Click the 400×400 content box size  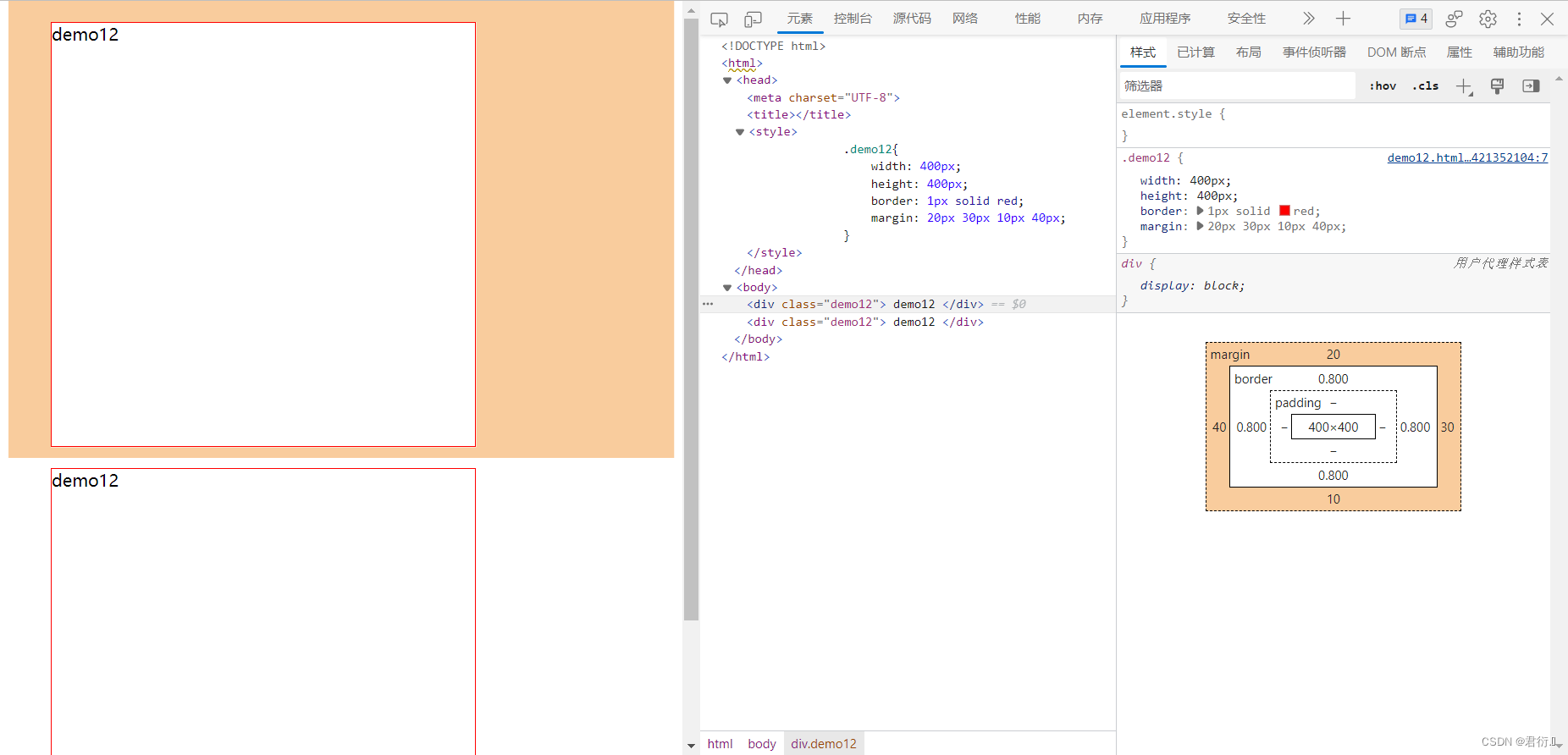(x=1333, y=427)
